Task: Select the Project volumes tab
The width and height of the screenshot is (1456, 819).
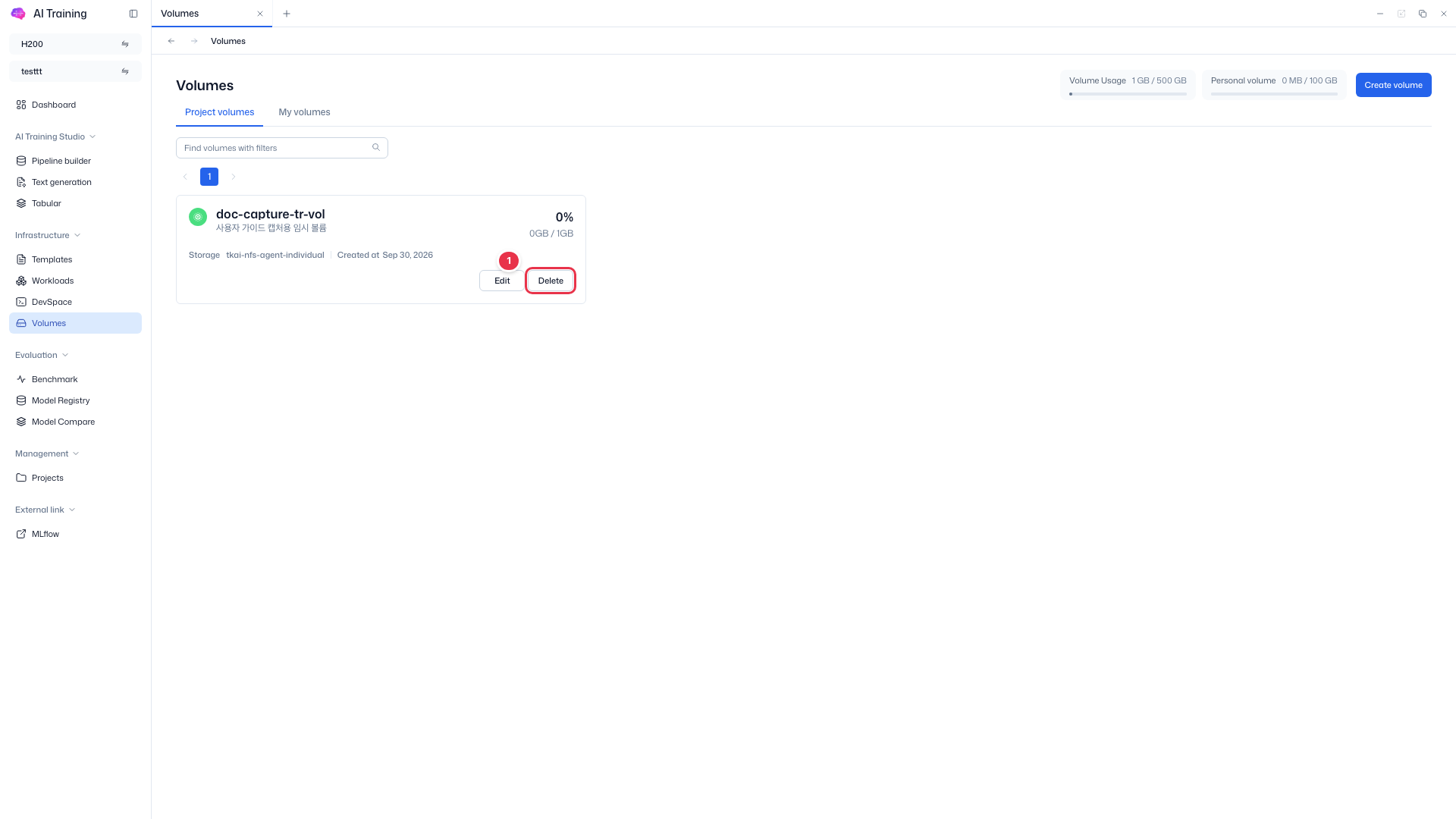Action: pyautogui.click(x=220, y=112)
